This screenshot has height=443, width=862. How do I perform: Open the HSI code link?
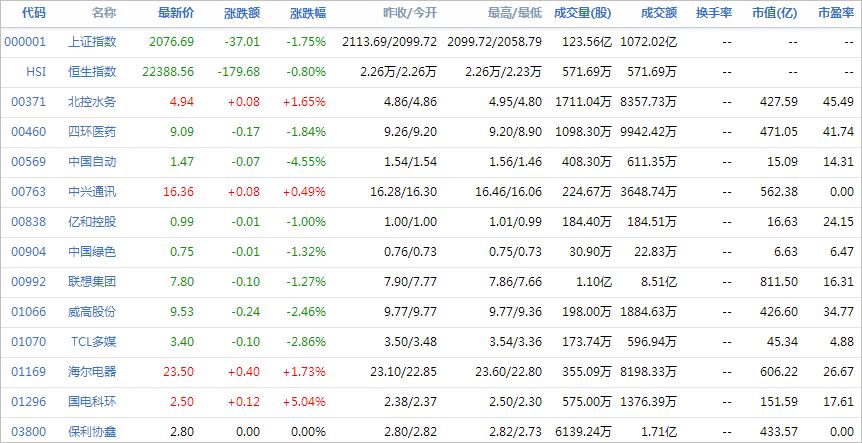coord(36,71)
